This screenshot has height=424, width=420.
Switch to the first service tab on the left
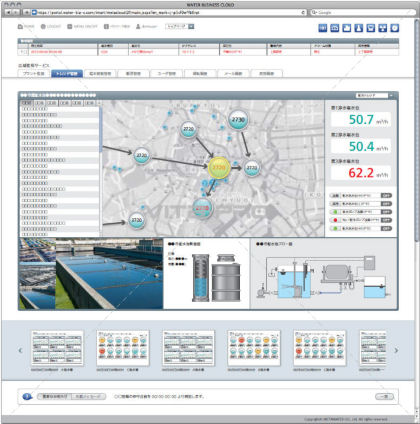click(34, 74)
